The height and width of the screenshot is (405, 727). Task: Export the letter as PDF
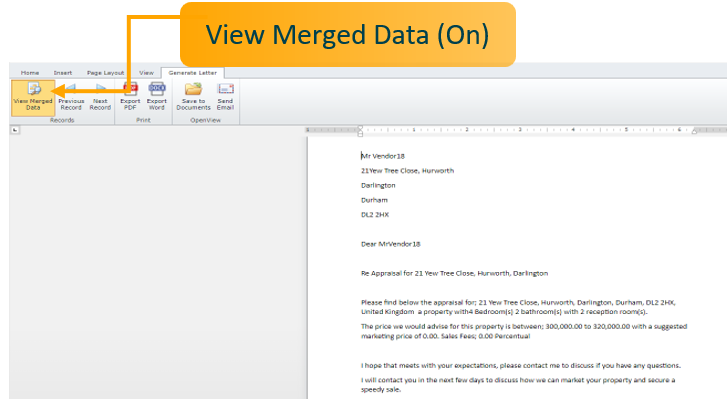[x=130, y=98]
